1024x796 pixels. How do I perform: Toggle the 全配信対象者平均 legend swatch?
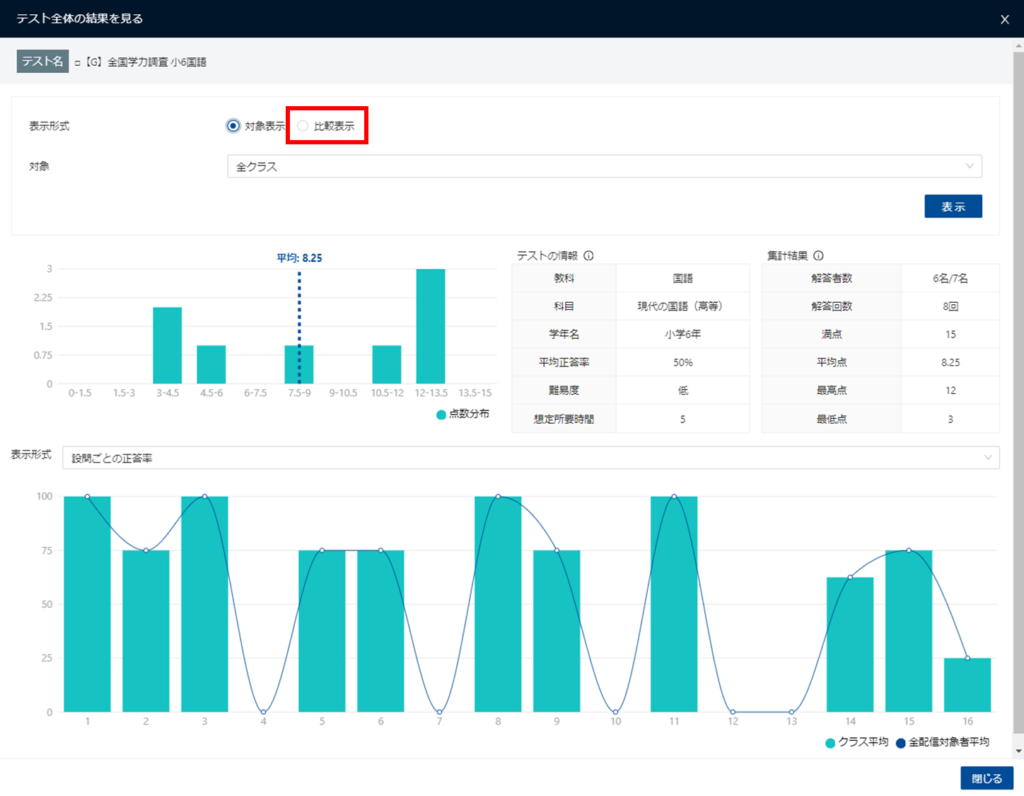coord(901,743)
